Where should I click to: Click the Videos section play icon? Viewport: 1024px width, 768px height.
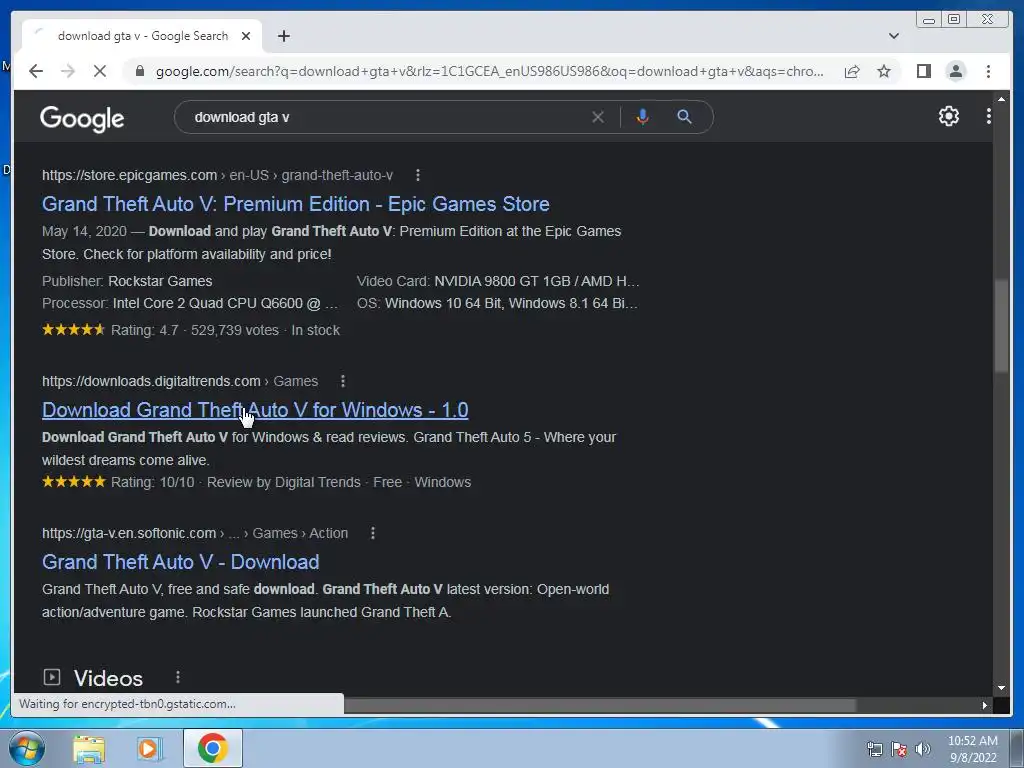pyautogui.click(x=52, y=677)
